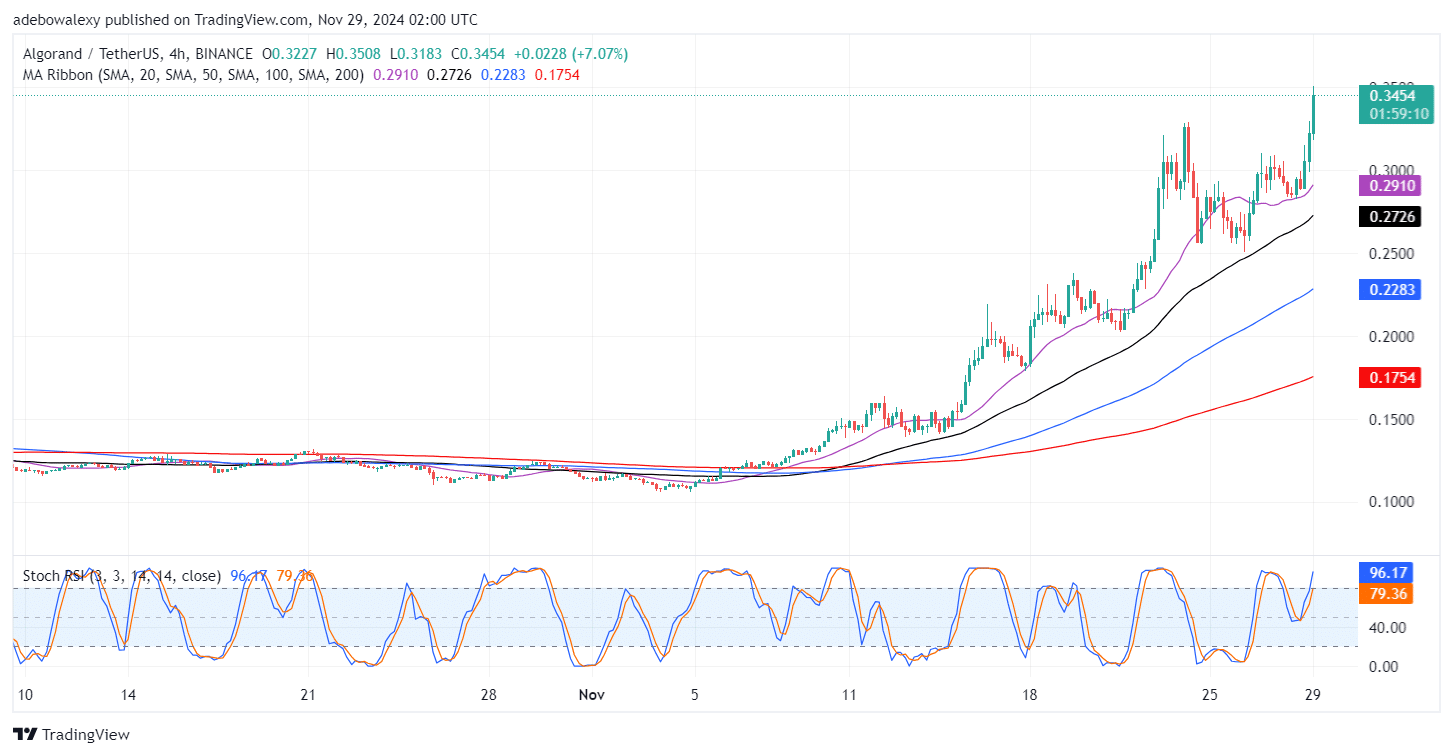The width and height of the screenshot is (1453, 756).
Task: Click the SMA 200 value 0.1754 in legend
Action: pos(558,75)
